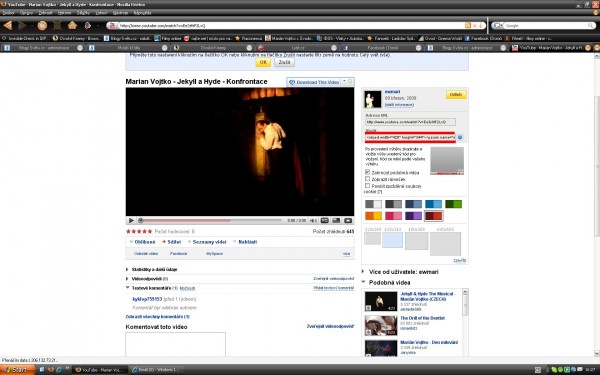Open the Home page via house icon
This screenshot has width=600, height=375.
point(72,26)
